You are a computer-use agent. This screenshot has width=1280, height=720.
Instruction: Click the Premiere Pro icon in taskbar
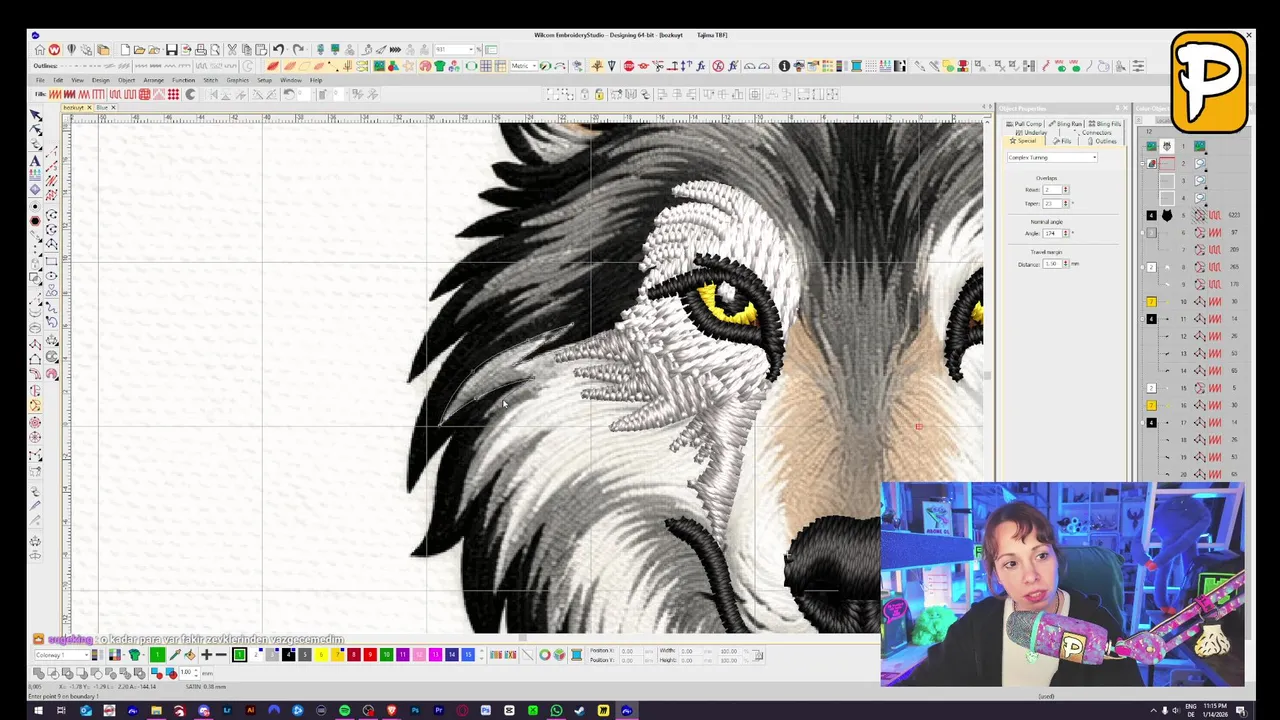[x=439, y=711]
